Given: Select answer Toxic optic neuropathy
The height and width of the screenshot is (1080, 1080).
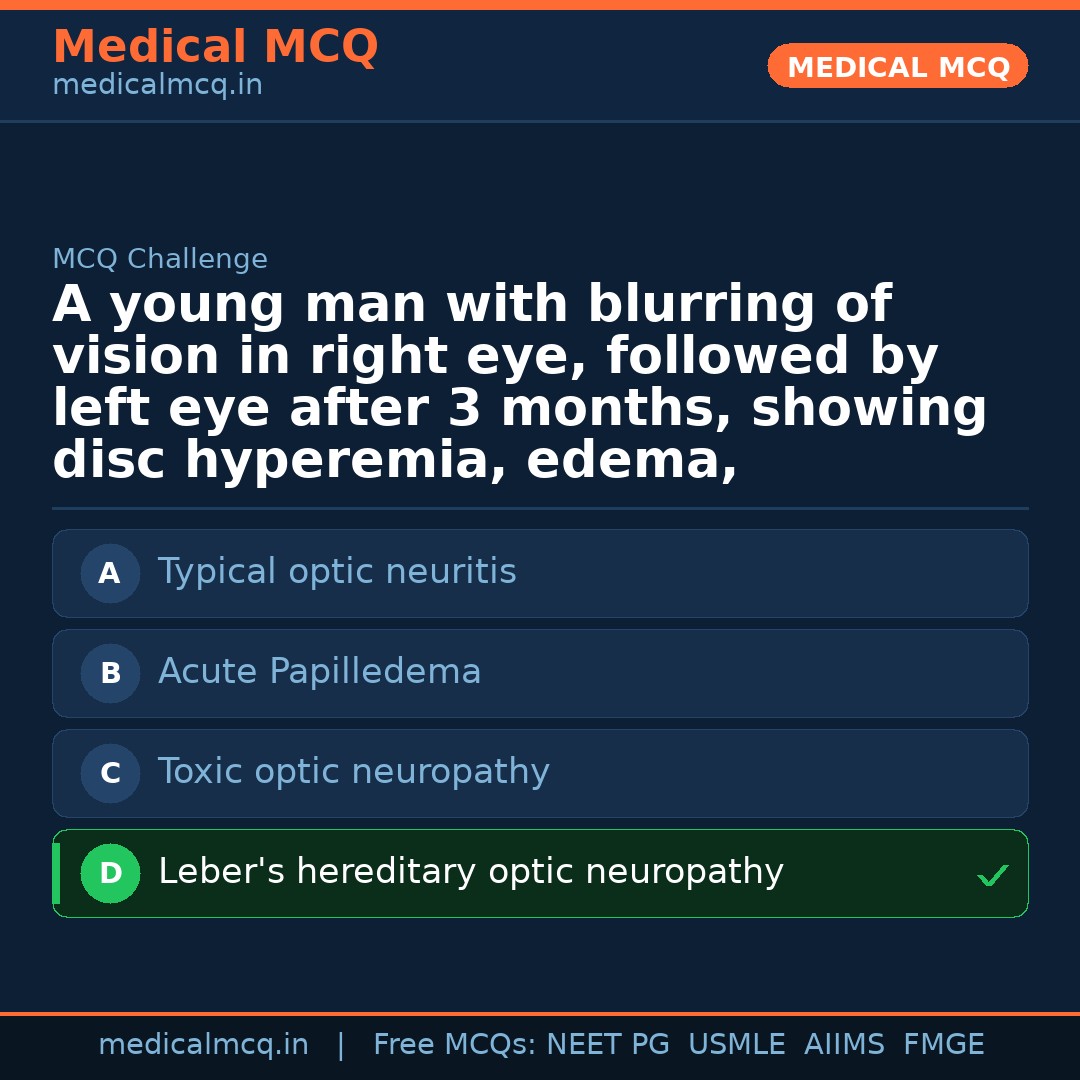Looking at the screenshot, I should (354, 772).
